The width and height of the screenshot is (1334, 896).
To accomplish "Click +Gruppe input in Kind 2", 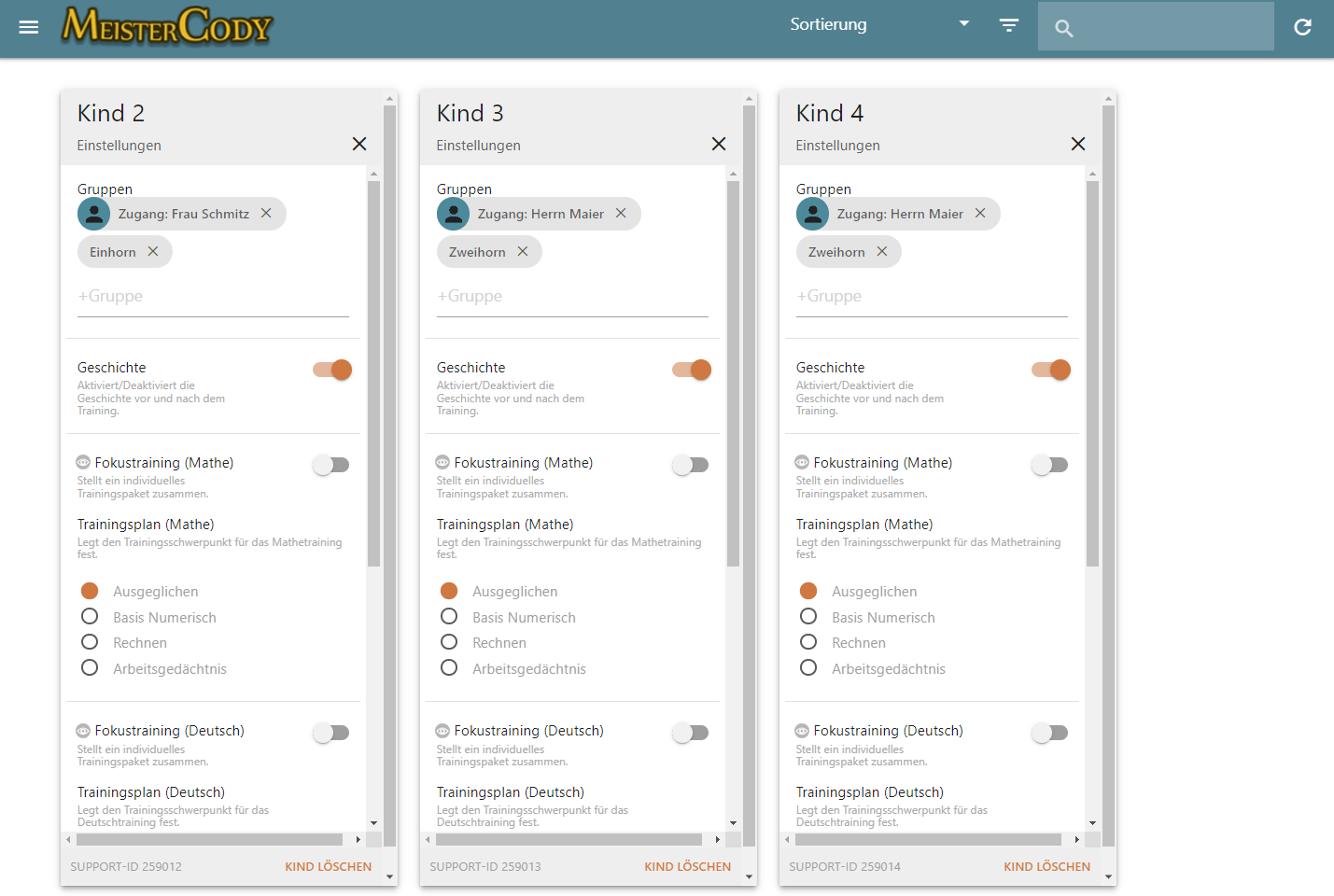I will (x=213, y=296).
